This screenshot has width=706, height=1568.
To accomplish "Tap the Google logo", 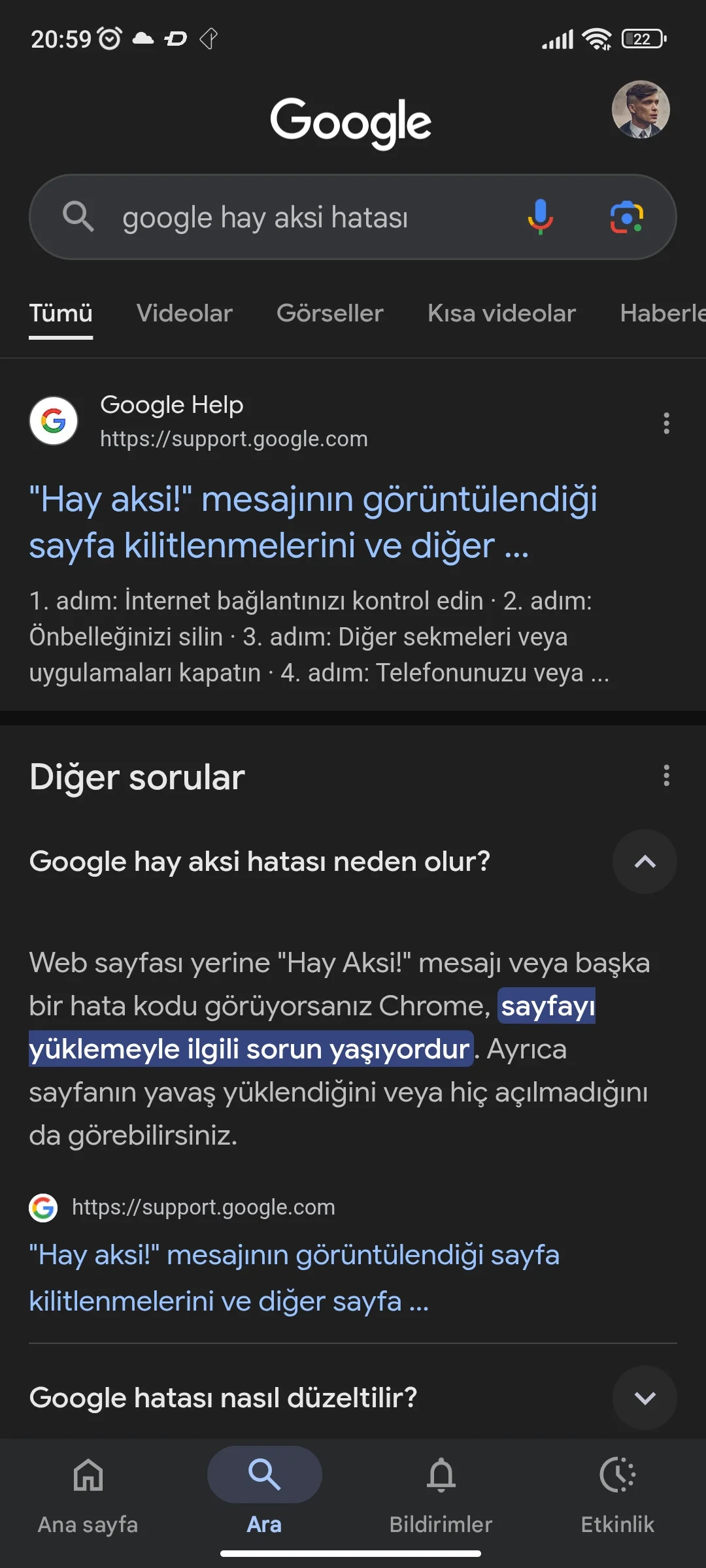I will tap(351, 122).
